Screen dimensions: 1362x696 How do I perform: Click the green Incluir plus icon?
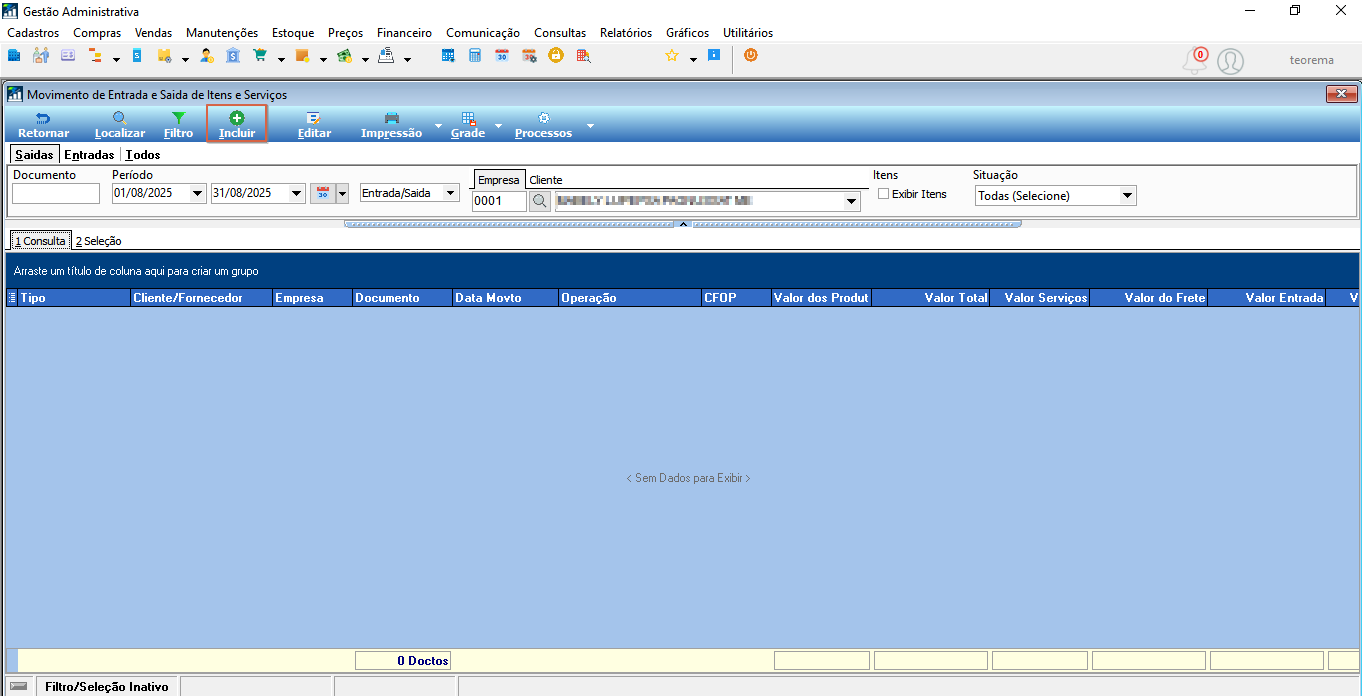coord(237,118)
